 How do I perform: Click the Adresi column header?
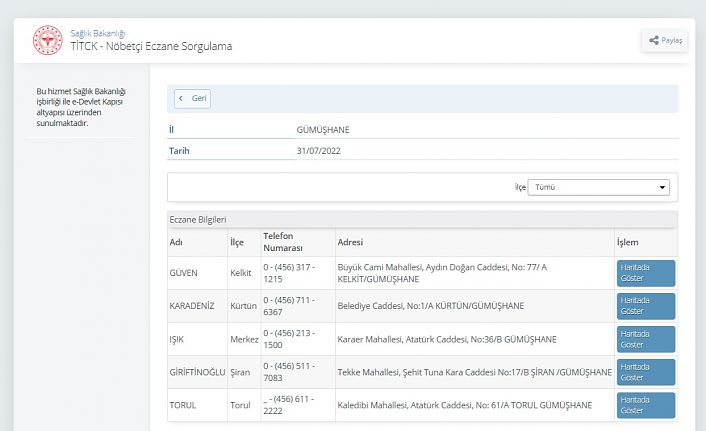coord(350,242)
